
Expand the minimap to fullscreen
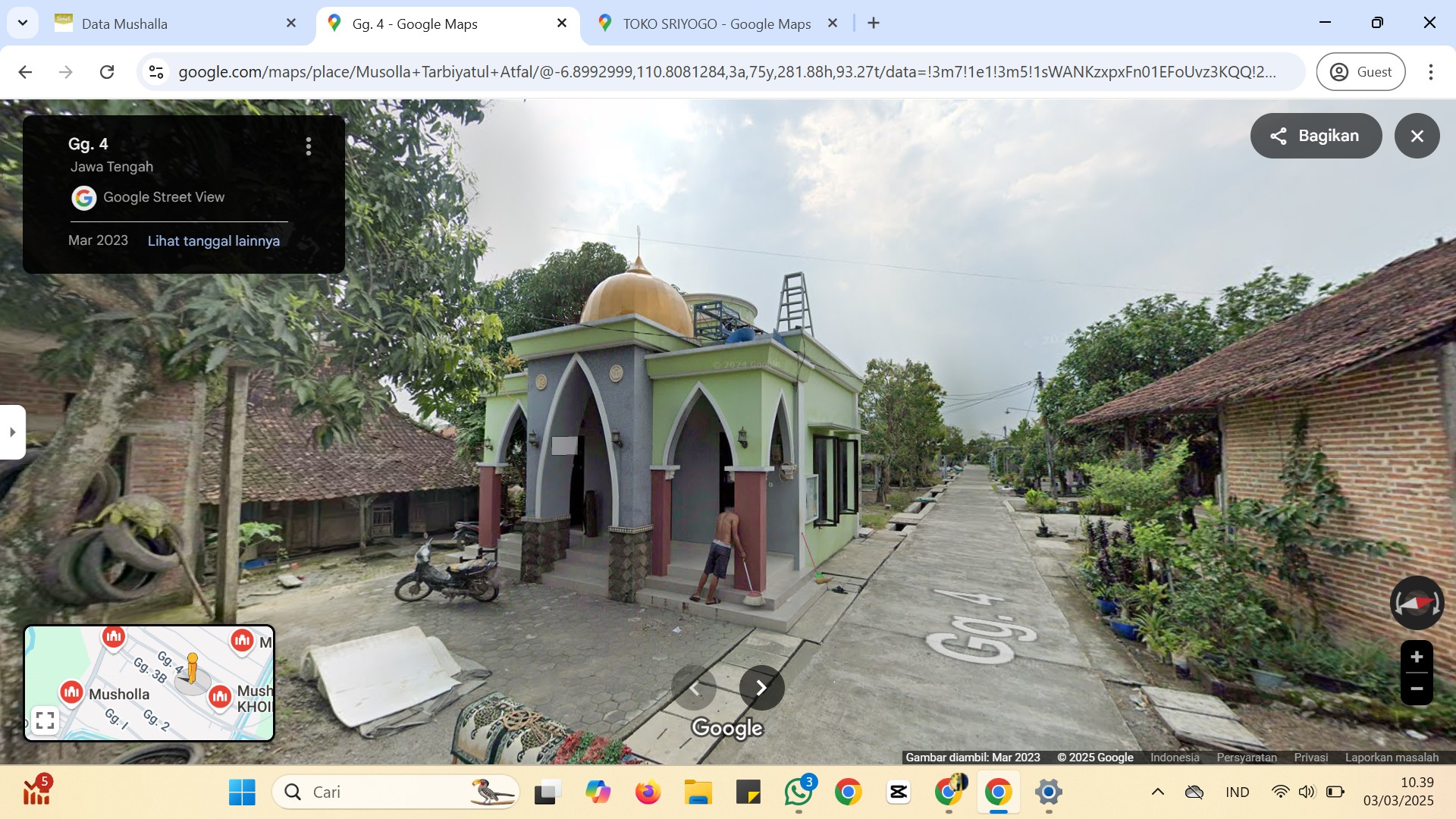tap(45, 720)
